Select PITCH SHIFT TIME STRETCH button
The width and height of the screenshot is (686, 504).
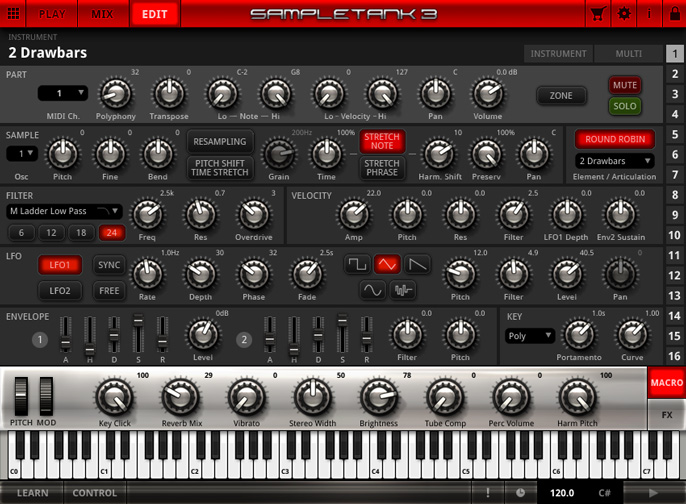[x=220, y=168]
